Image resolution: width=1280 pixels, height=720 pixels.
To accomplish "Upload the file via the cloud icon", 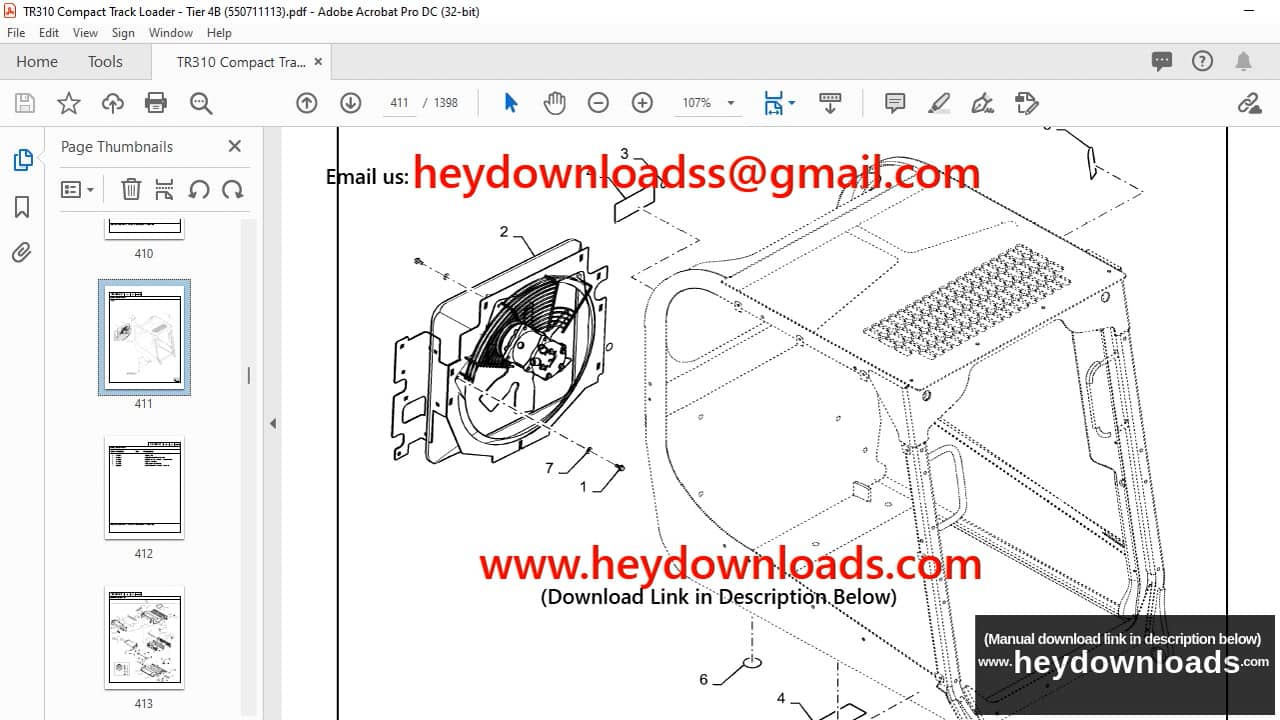I will [x=113, y=103].
